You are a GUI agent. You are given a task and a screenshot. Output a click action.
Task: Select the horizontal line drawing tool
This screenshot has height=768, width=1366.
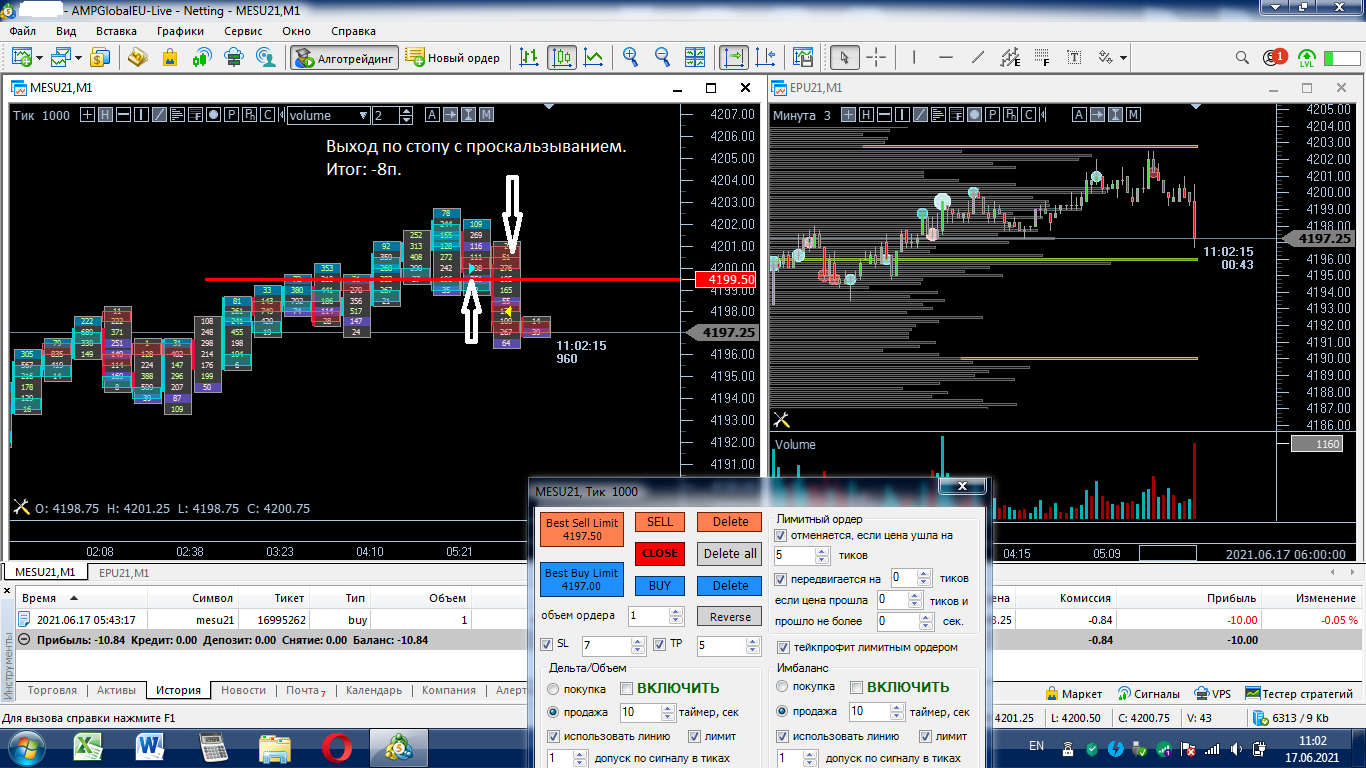[946, 57]
